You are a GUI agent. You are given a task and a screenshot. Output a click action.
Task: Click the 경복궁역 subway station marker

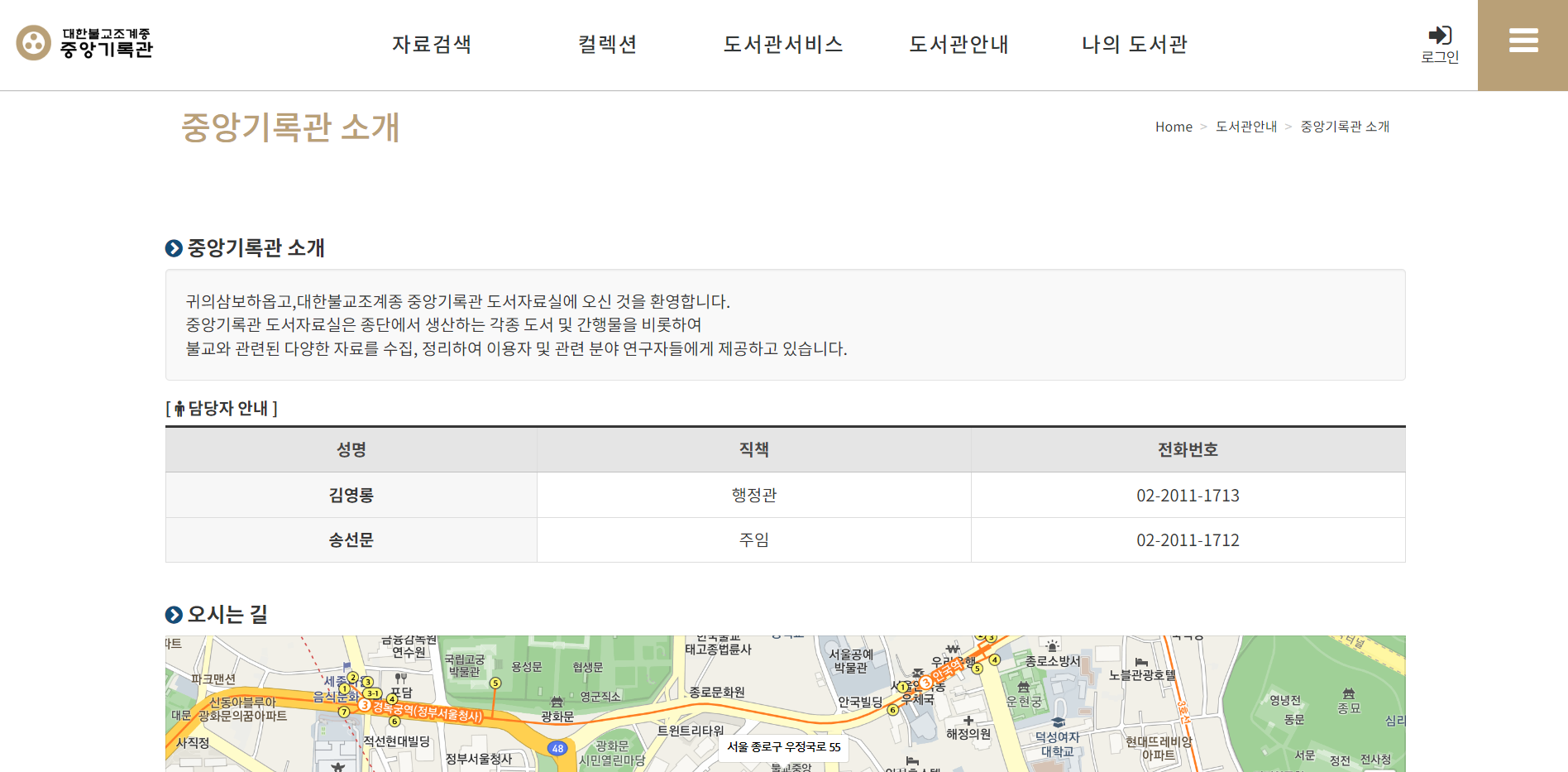point(364,705)
